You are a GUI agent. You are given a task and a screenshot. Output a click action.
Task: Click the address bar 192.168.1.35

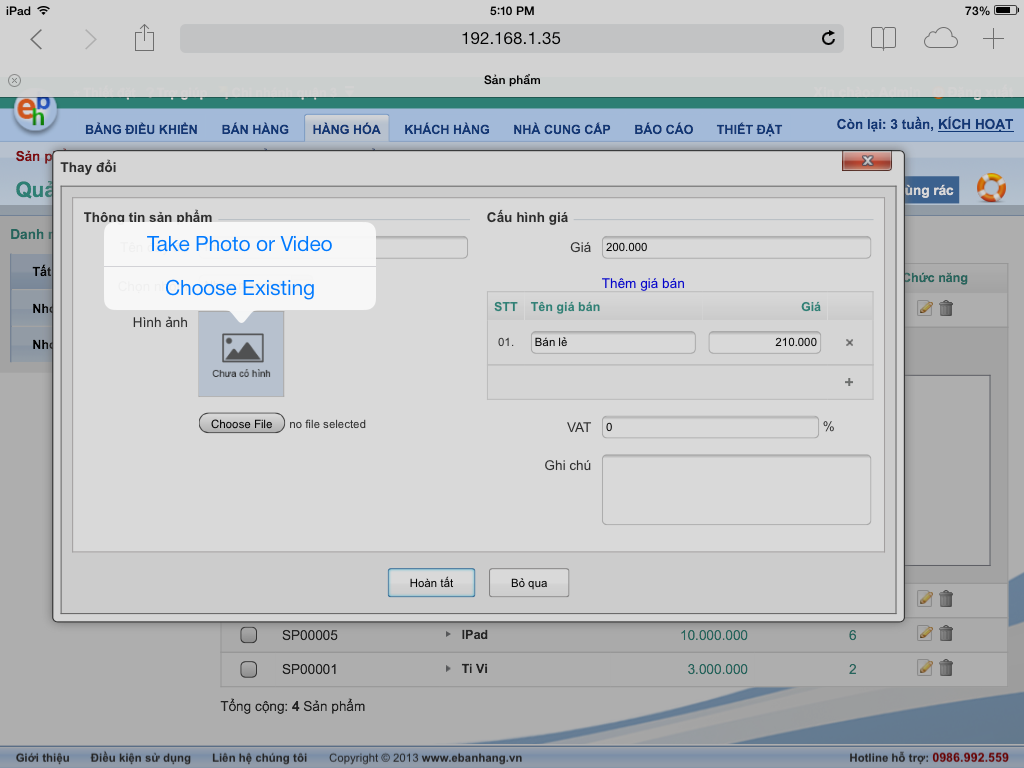511,39
